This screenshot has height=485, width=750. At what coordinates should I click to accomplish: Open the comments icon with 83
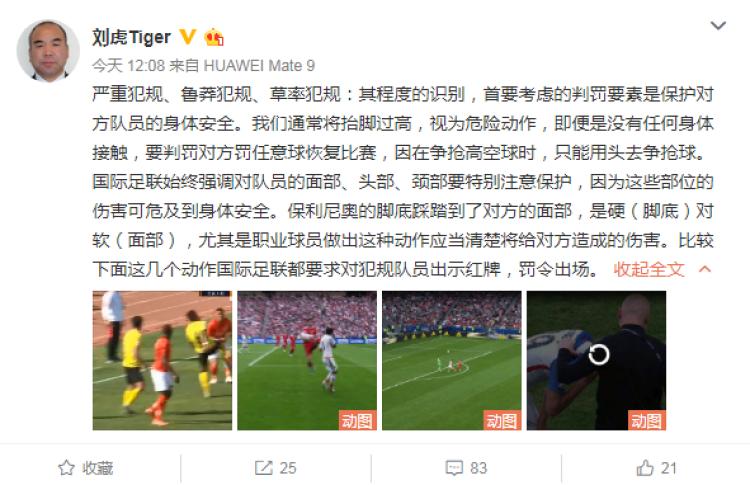point(454,468)
